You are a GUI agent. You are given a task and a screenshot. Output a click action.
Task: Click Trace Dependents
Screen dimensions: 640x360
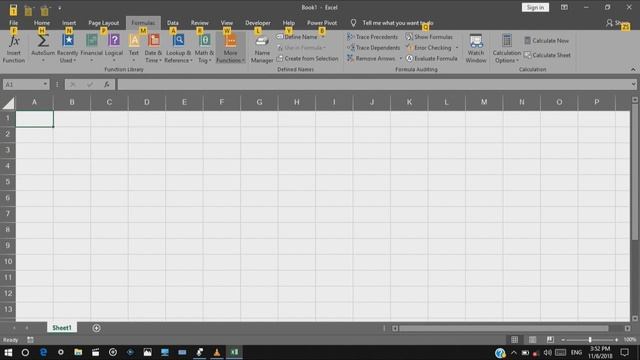[x=373, y=48]
